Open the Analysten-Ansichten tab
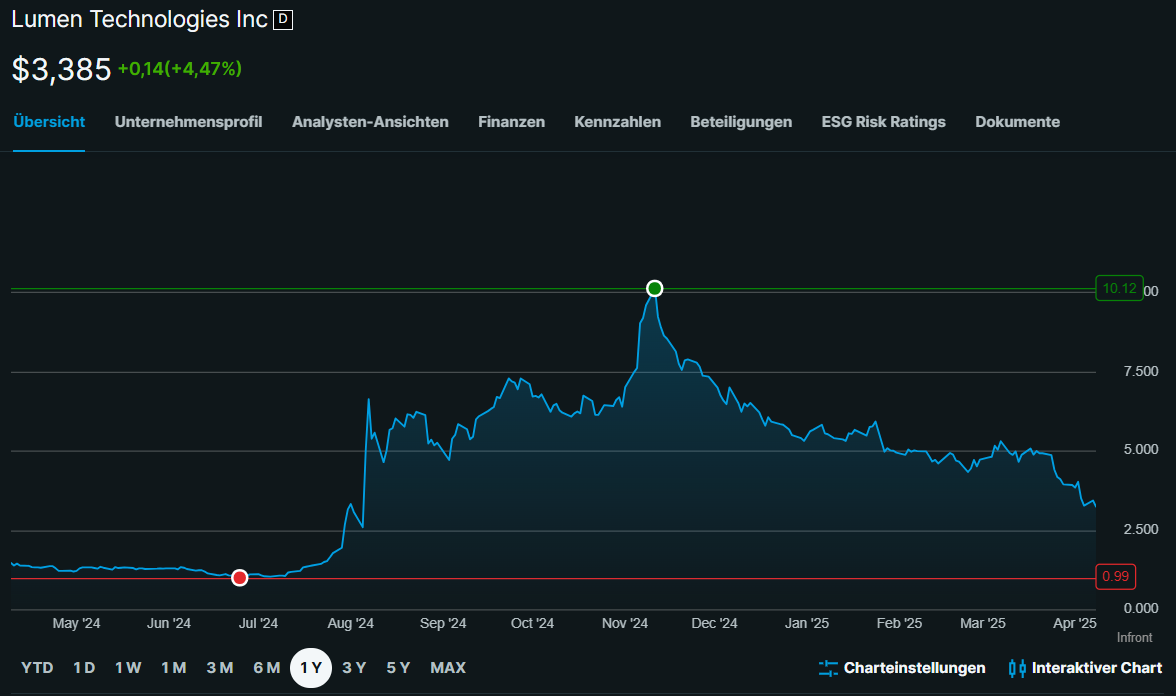The width and height of the screenshot is (1176, 696). (x=370, y=122)
